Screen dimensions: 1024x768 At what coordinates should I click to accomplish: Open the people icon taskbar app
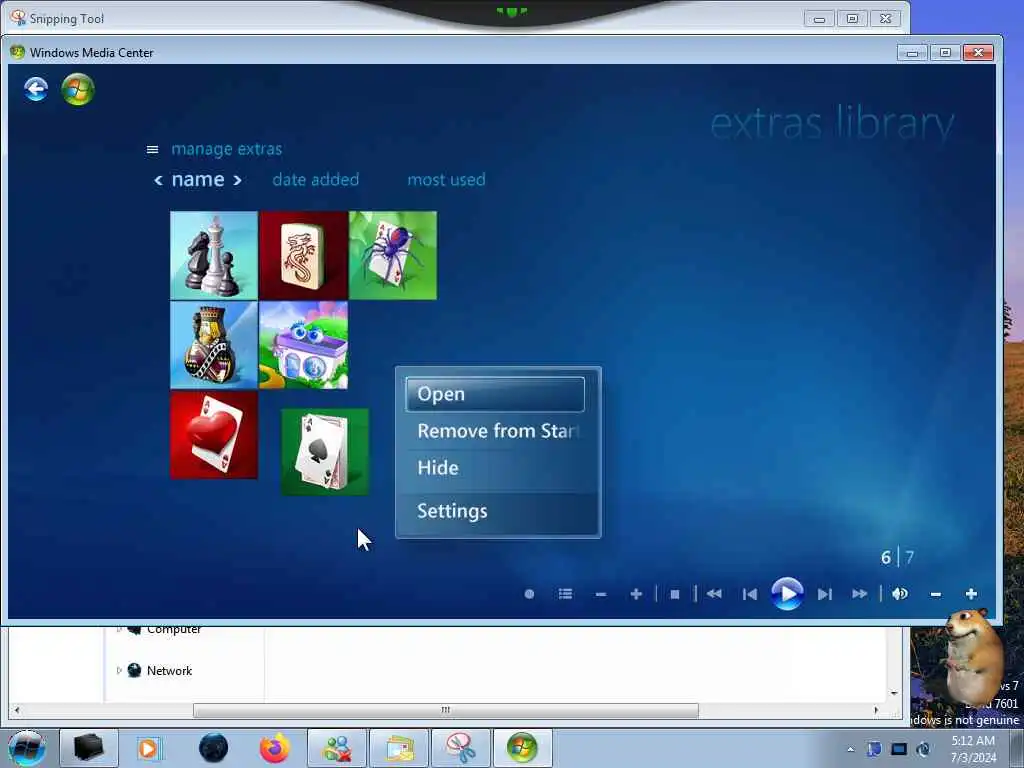(x=337, y=748)
